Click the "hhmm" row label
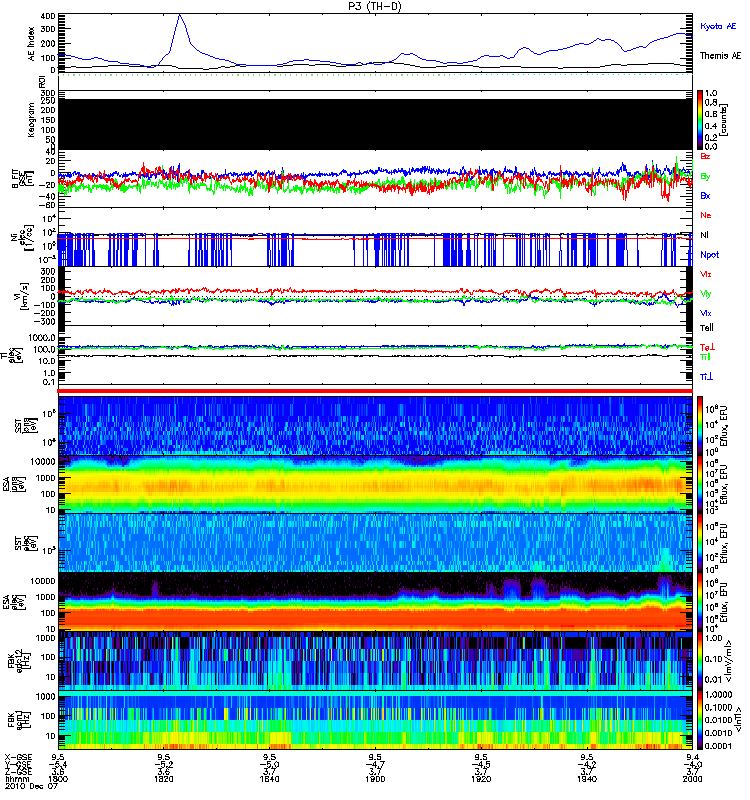Image resolution: width=750 pixels, height=800 pixels. pyautogui.click(x=15, y=779)
